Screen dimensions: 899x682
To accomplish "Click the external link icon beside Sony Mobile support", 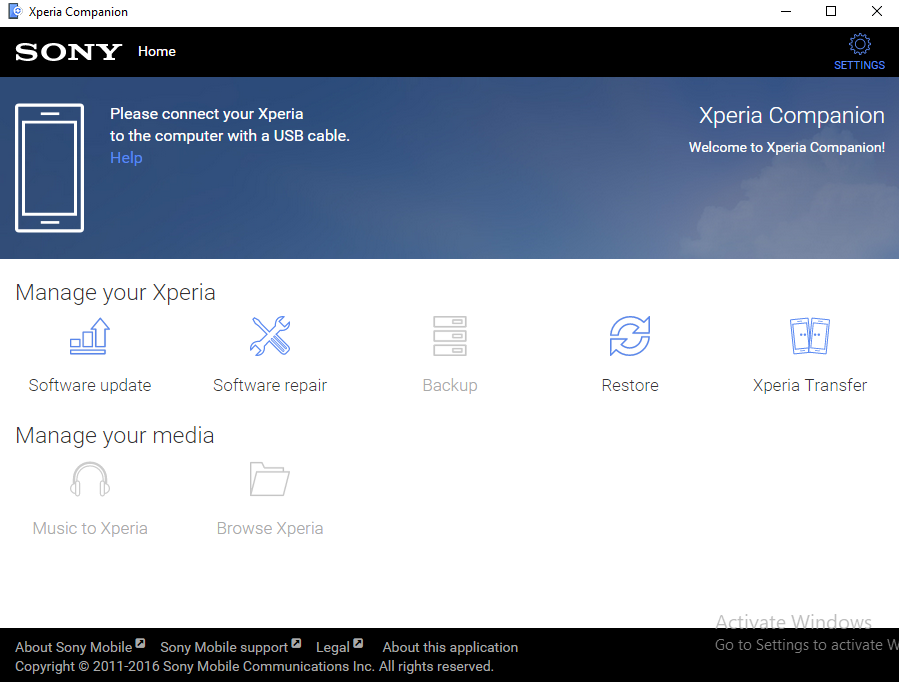I will (296, 643).
